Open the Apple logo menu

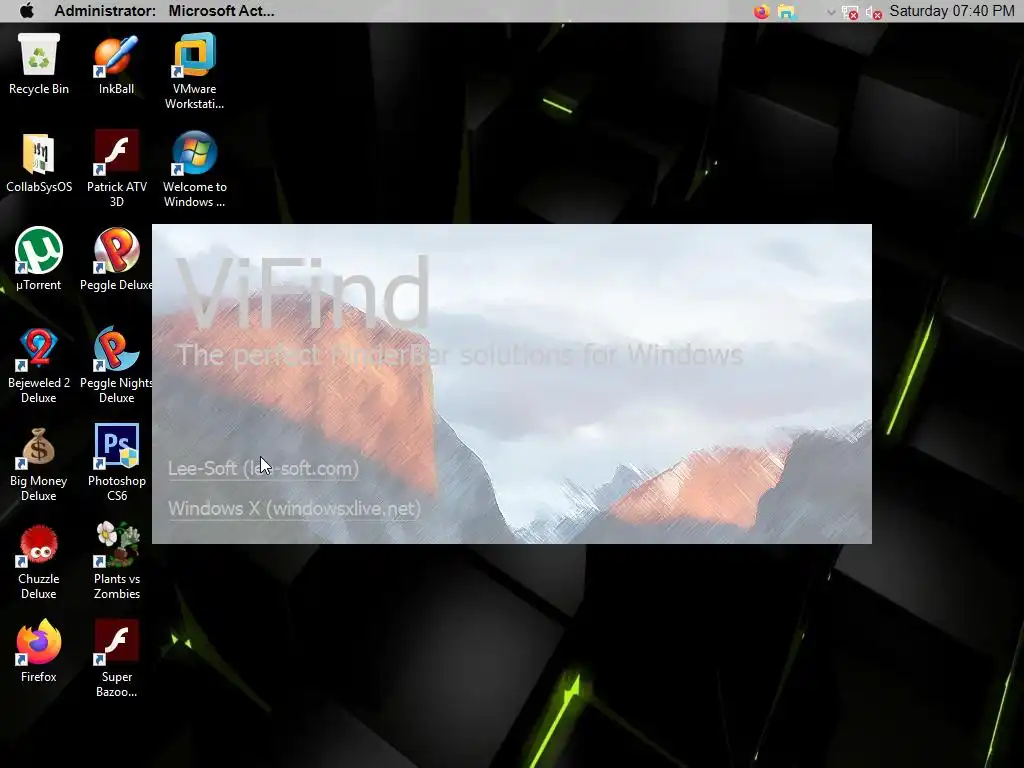pyautogui.click(x=27, y=11)
